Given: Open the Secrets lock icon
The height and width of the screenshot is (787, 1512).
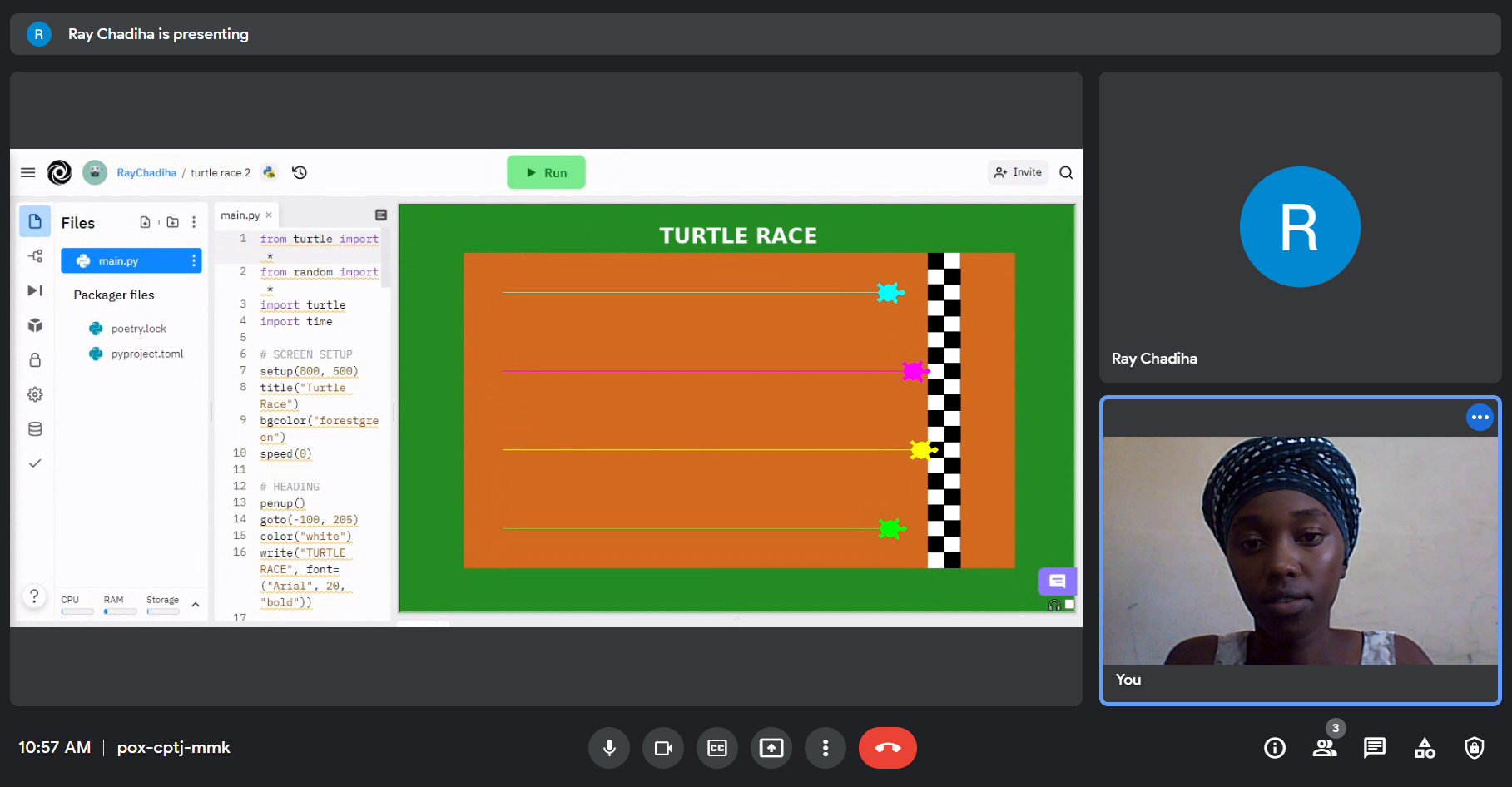Looking at the screenshot, I should 35,359.
